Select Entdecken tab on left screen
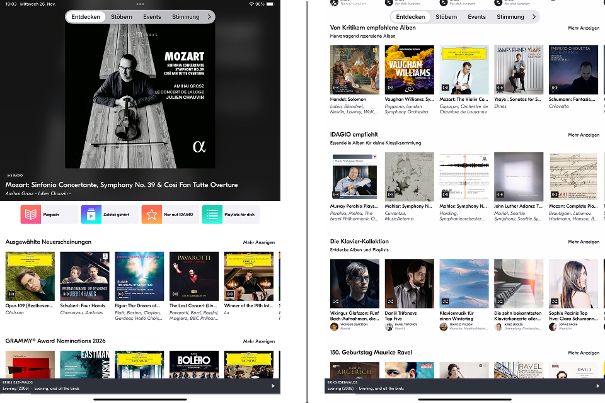605x403 pixels. [86, 17]
